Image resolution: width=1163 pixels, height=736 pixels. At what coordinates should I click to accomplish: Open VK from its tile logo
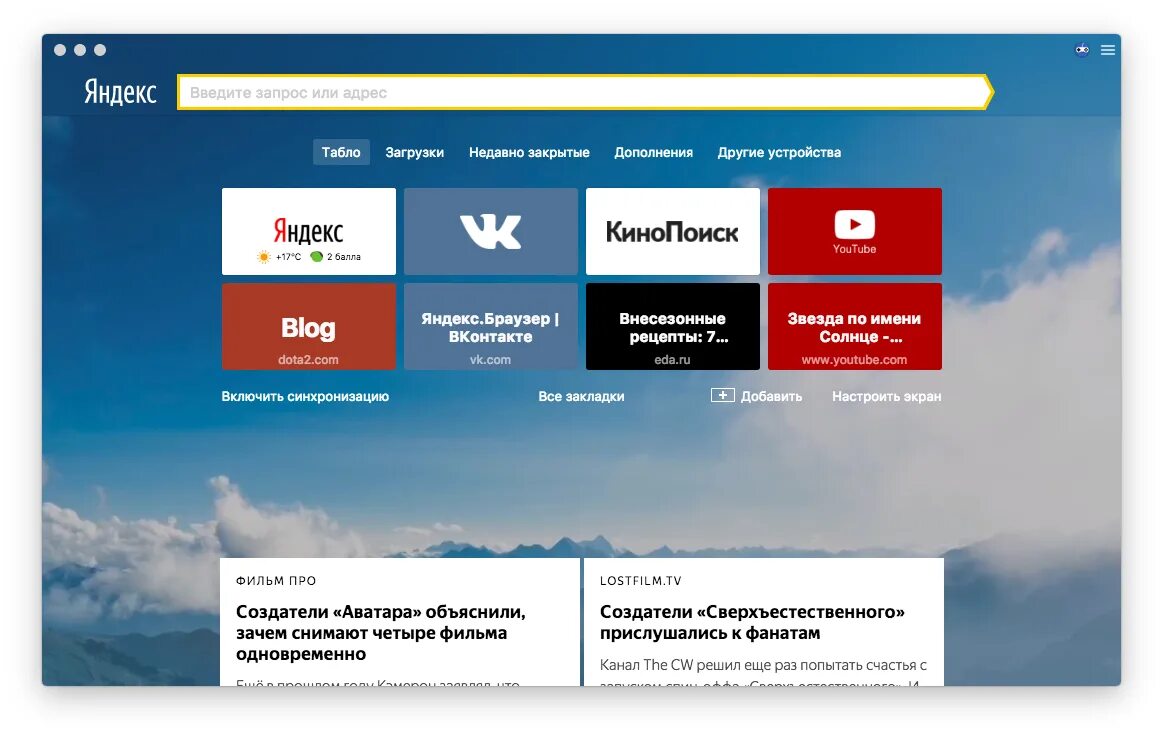[x=490, y=231]
